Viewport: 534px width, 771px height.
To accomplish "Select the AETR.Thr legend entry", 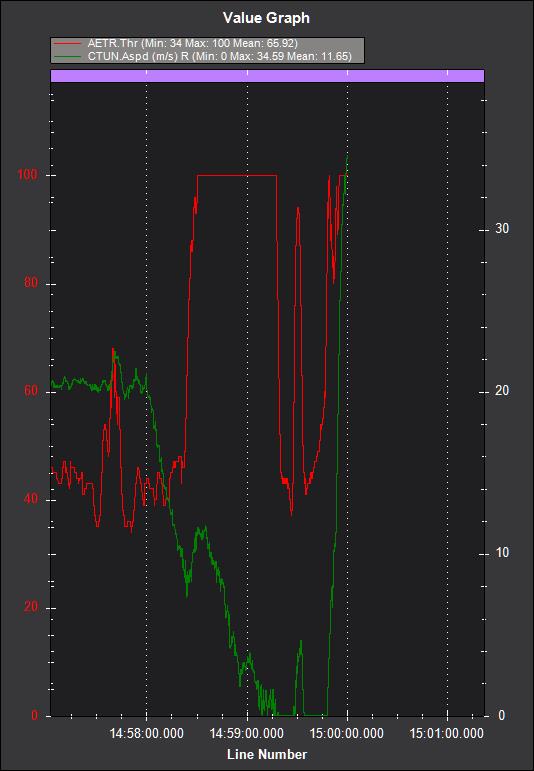I will pos(192,44).
